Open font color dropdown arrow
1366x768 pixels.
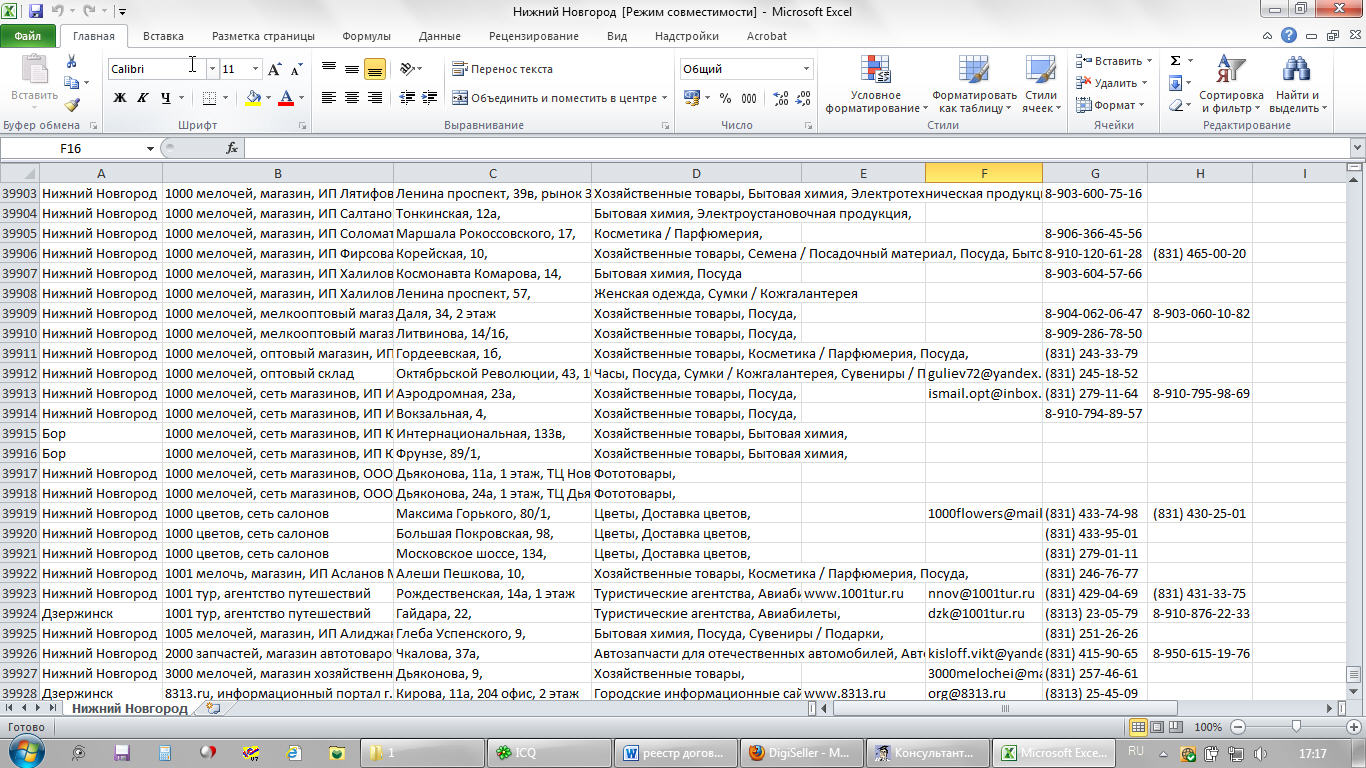point(302,98)
